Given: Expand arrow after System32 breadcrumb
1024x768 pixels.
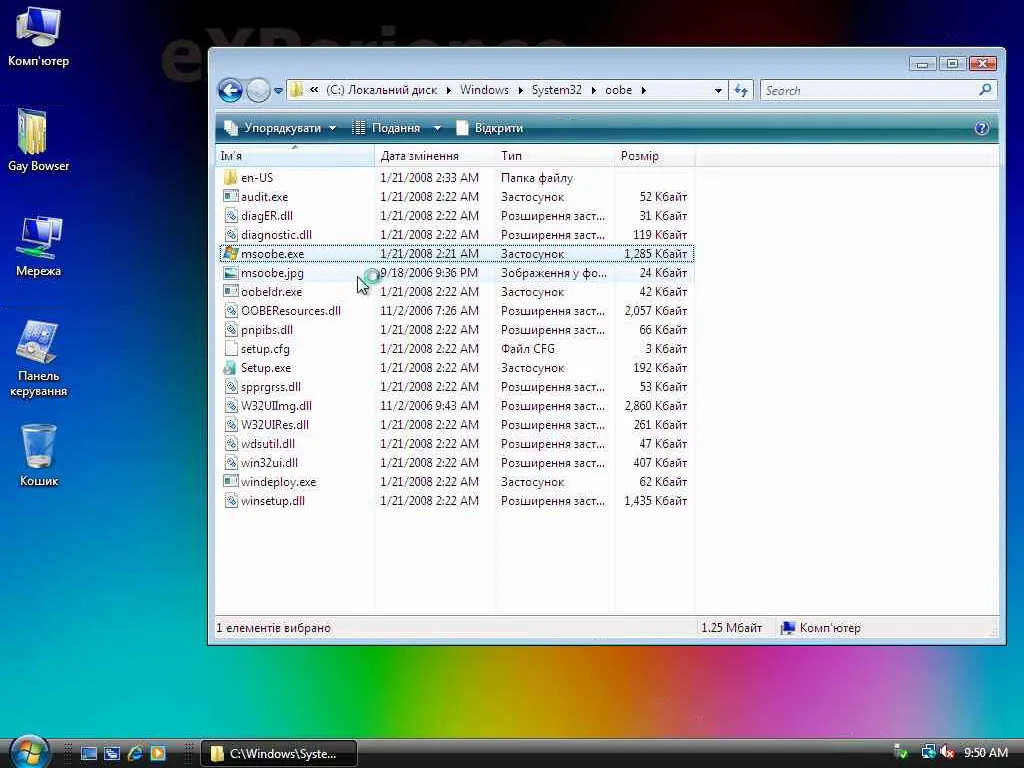Looking at the screenshot, I should pos(594,91).
